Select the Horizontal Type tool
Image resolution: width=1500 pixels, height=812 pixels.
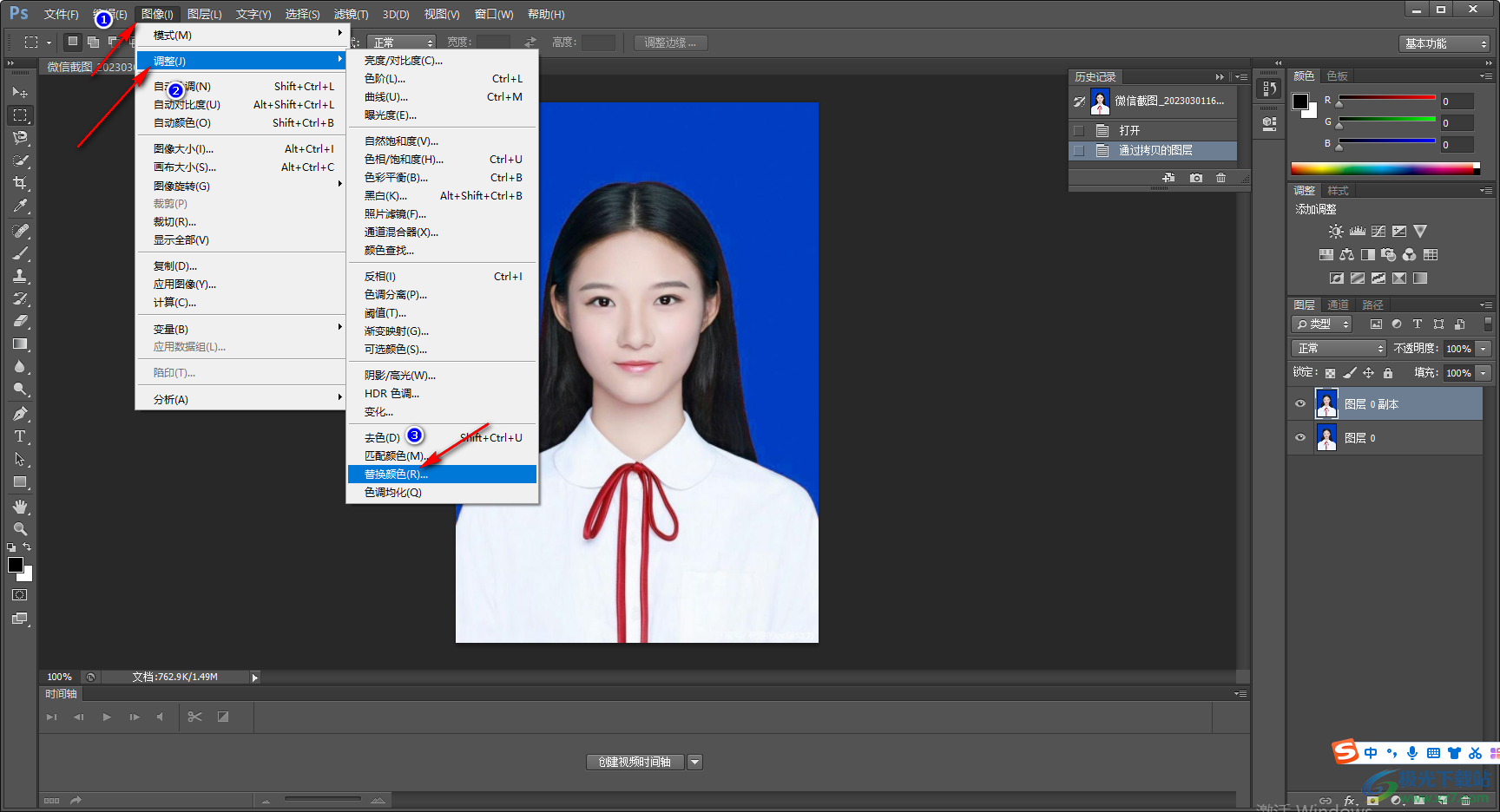coord(20,436)
